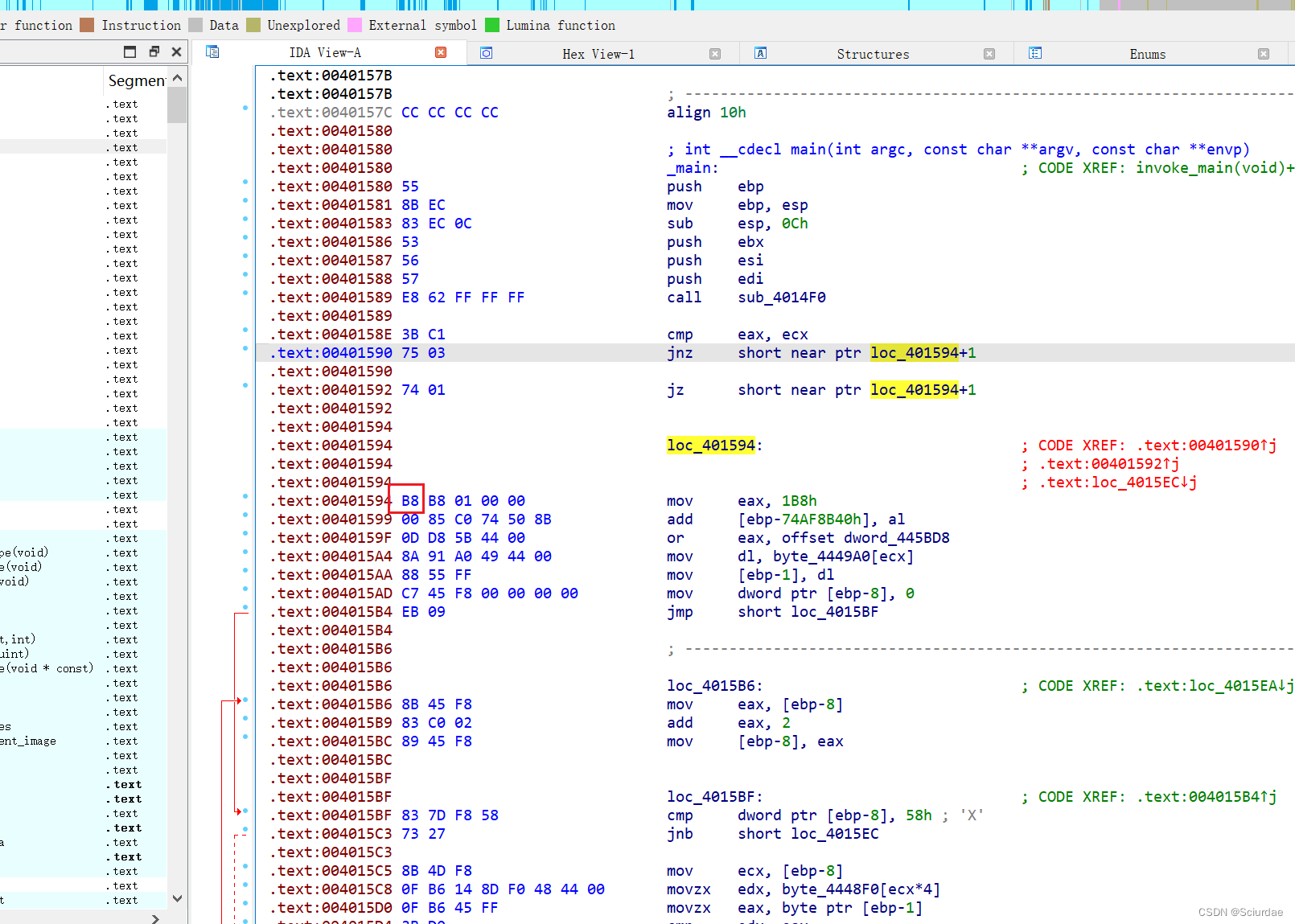
Task: Click byte_4448F0[ecx*4] operand
Action: (x=861, y=889)
